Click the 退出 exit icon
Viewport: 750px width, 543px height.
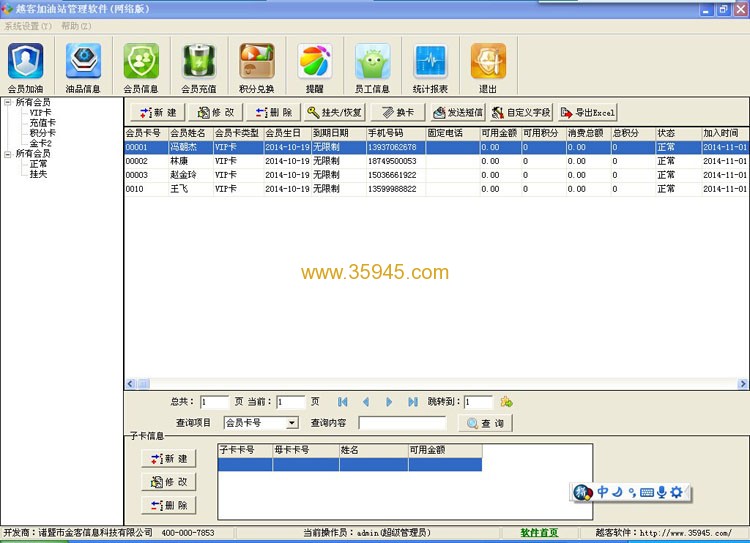[488, 67]
